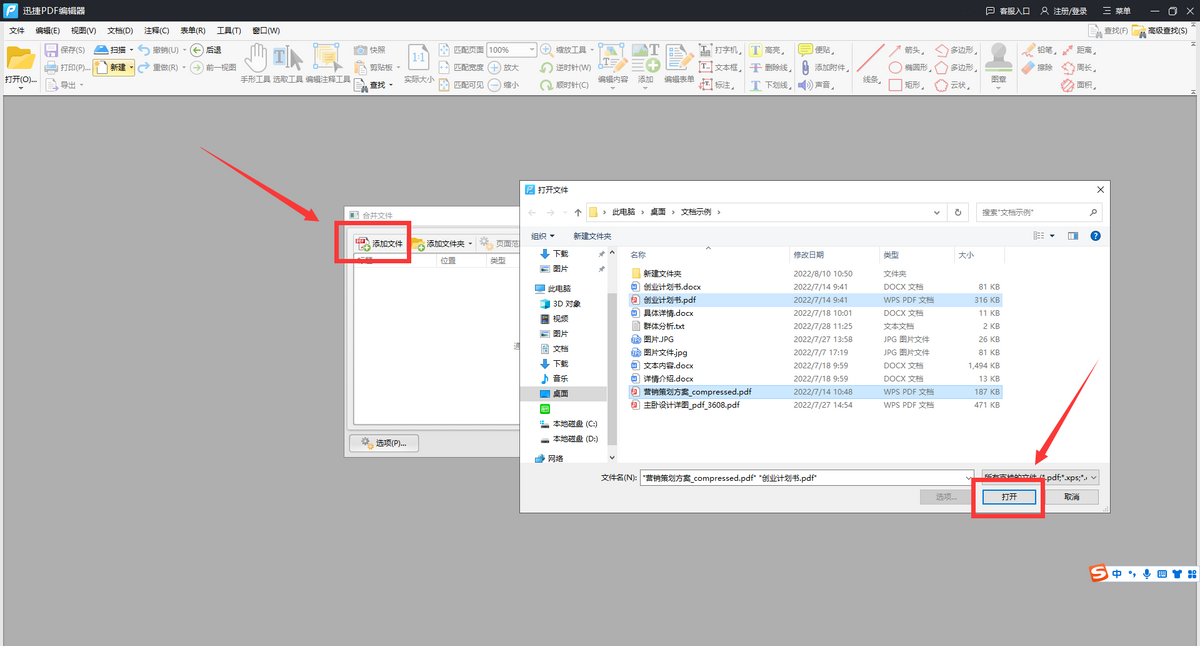Click 匹配页面 fit page icon
This screenshot has height=646, width=1200.
(445, 49)
